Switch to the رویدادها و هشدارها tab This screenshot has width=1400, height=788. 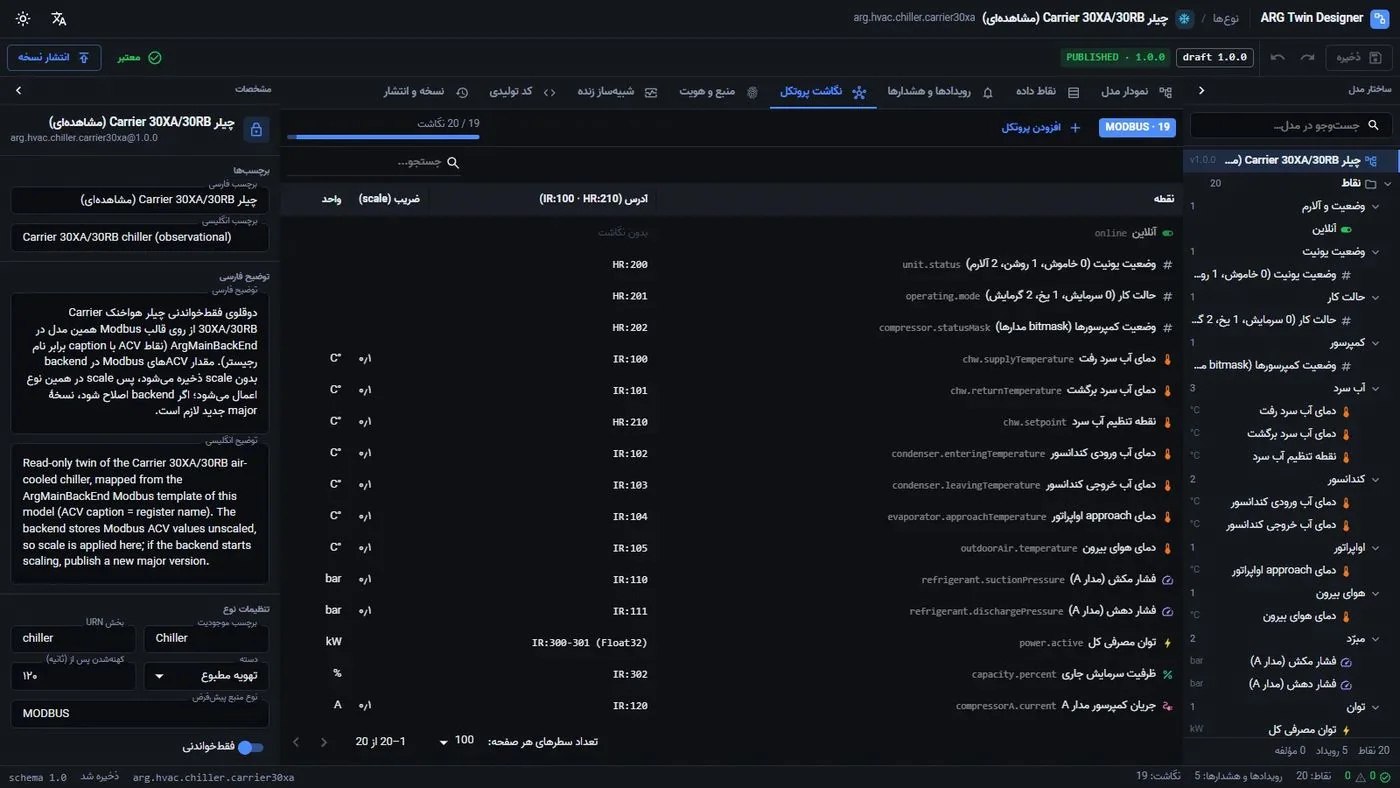tap(940, 92)
